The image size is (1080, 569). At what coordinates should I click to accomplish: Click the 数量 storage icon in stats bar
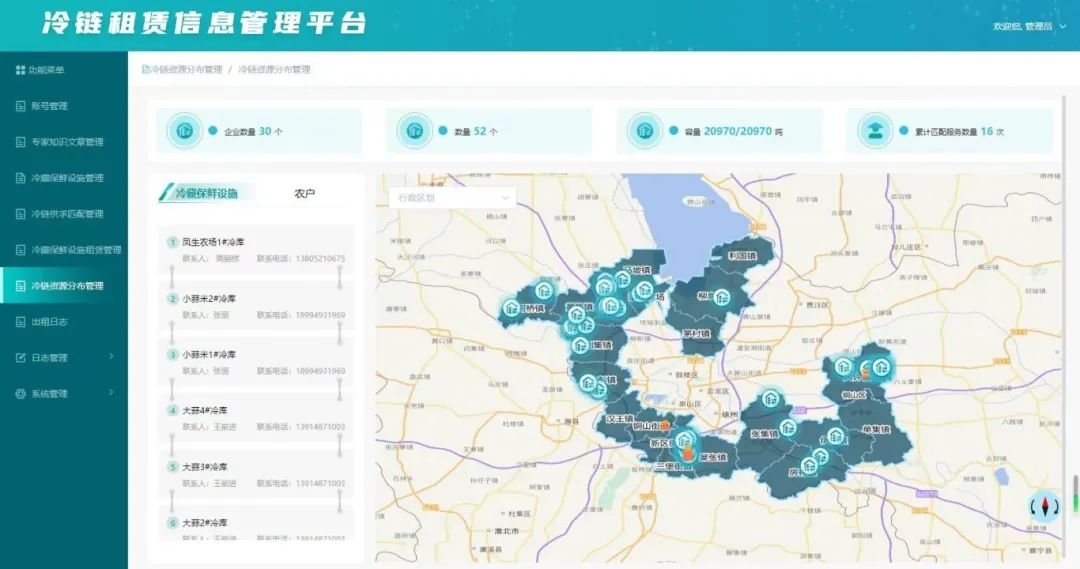413,131
